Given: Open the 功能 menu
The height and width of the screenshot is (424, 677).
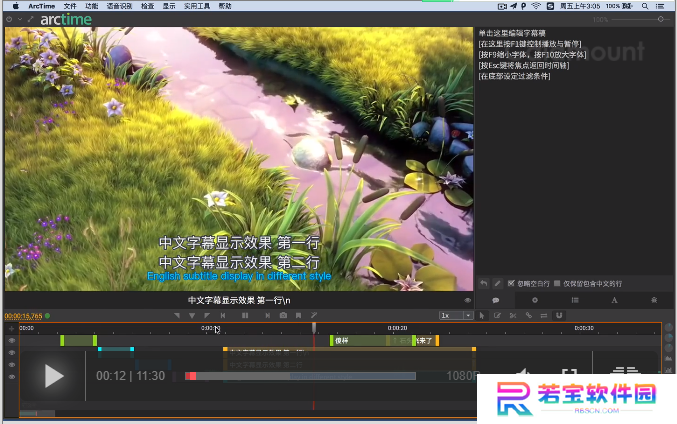Looking at the screenshot, I should (92, 6).
